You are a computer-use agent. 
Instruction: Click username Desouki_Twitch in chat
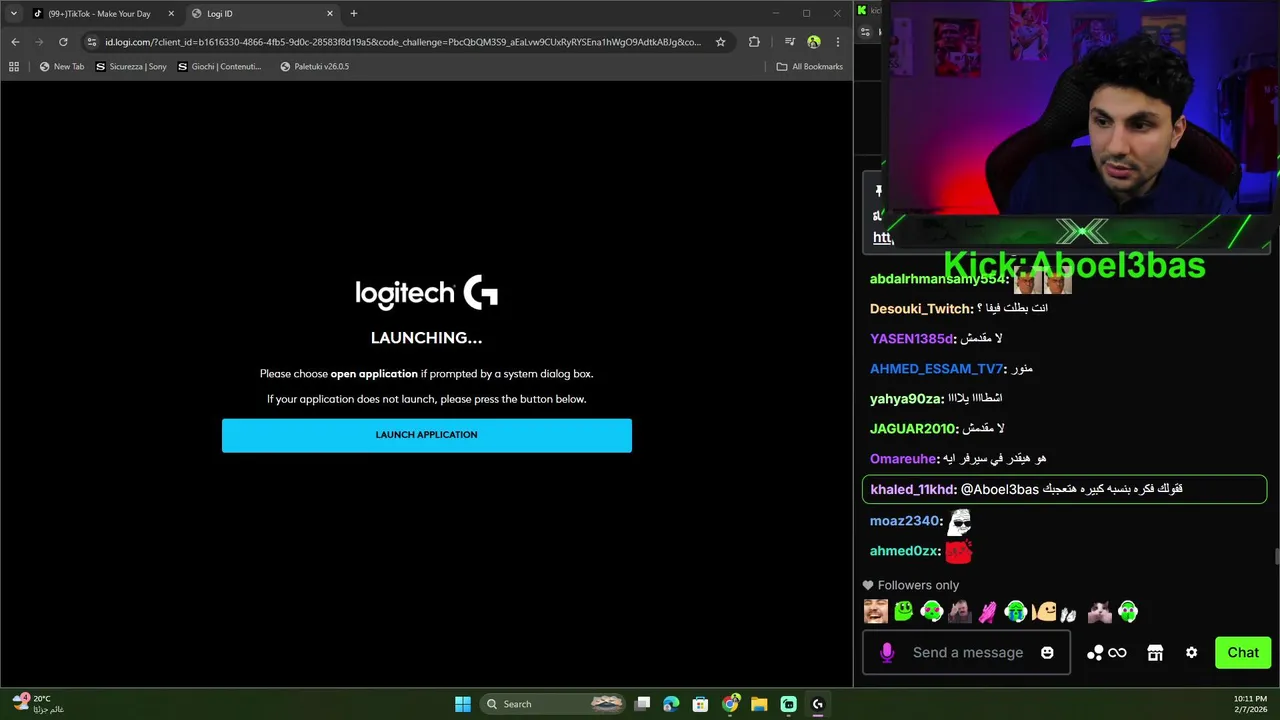(921, 309)
